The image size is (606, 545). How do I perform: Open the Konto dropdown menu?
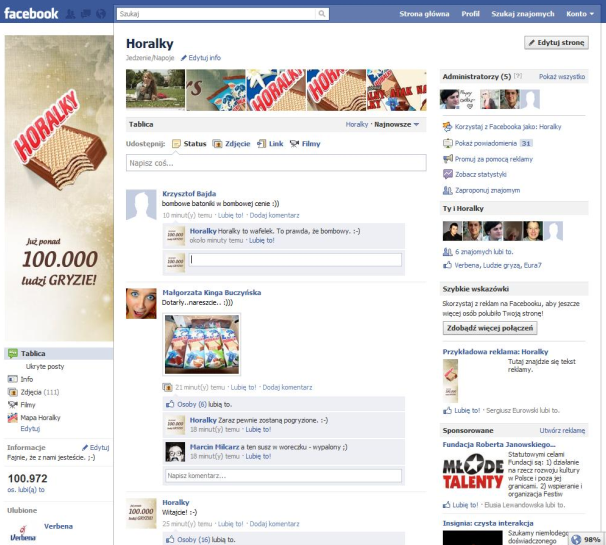point(580,14)
